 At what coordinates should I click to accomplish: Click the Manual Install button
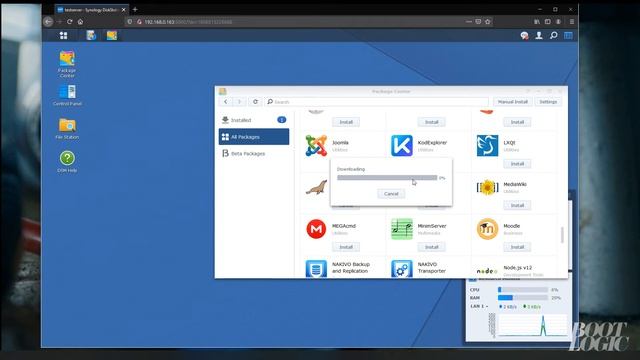[513, 102]
